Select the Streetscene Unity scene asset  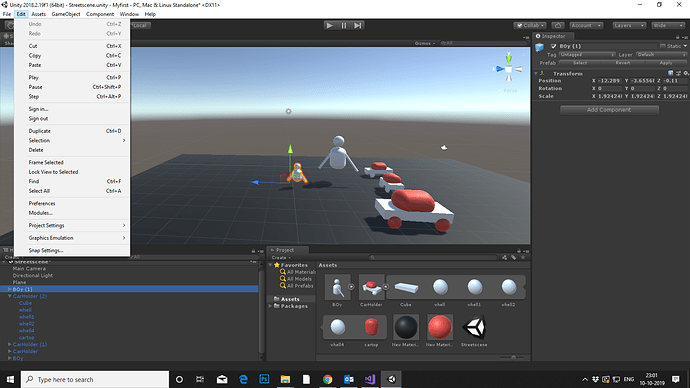tap(474, 327)
